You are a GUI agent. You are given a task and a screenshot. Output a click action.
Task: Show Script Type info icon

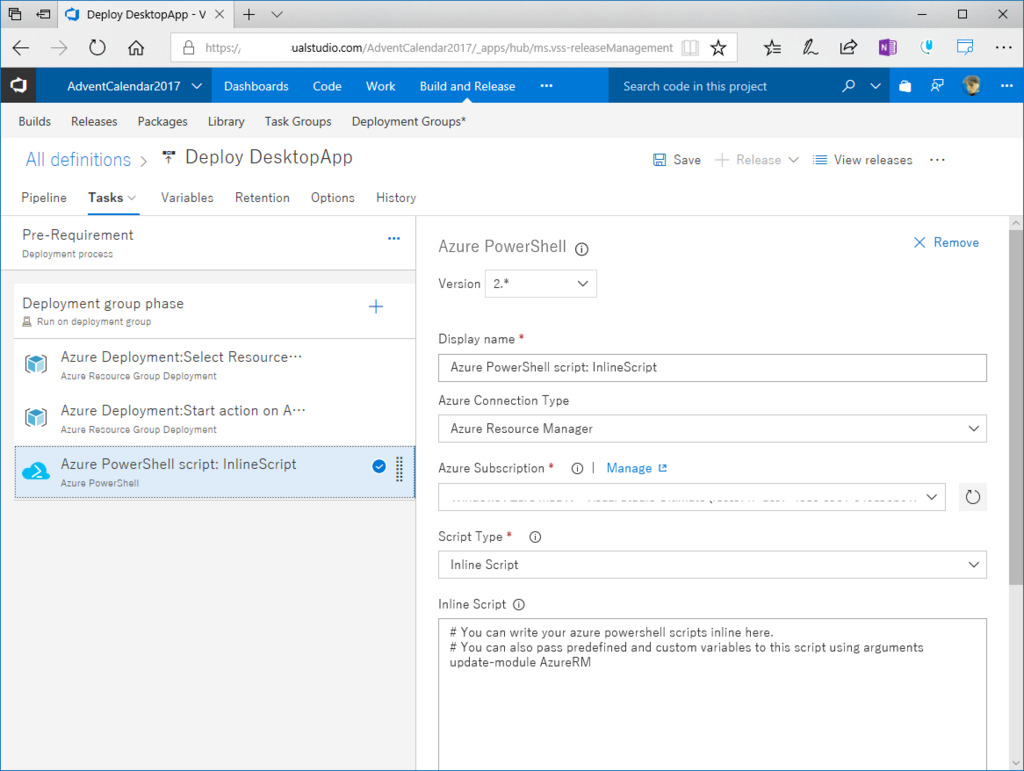click(535, 537)
